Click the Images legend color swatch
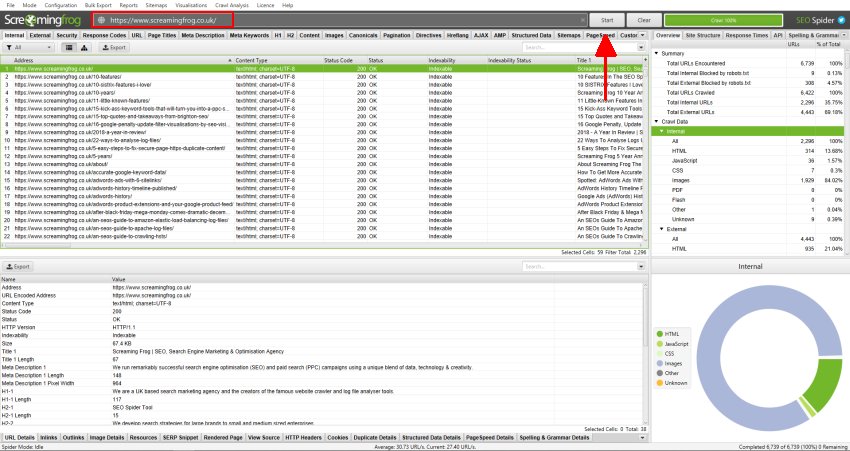 coord(660,364)
